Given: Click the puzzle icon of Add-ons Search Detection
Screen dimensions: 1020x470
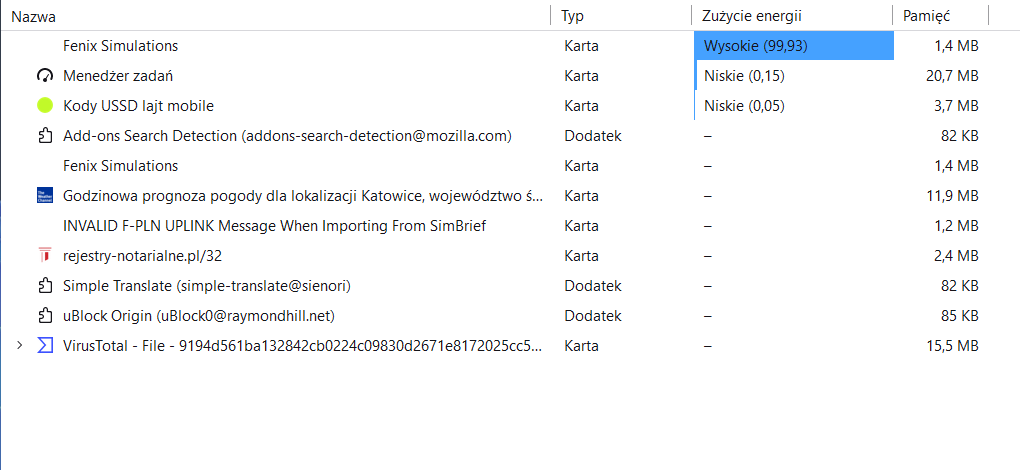Looking at the screenshot, I should (x=45, y=136).
